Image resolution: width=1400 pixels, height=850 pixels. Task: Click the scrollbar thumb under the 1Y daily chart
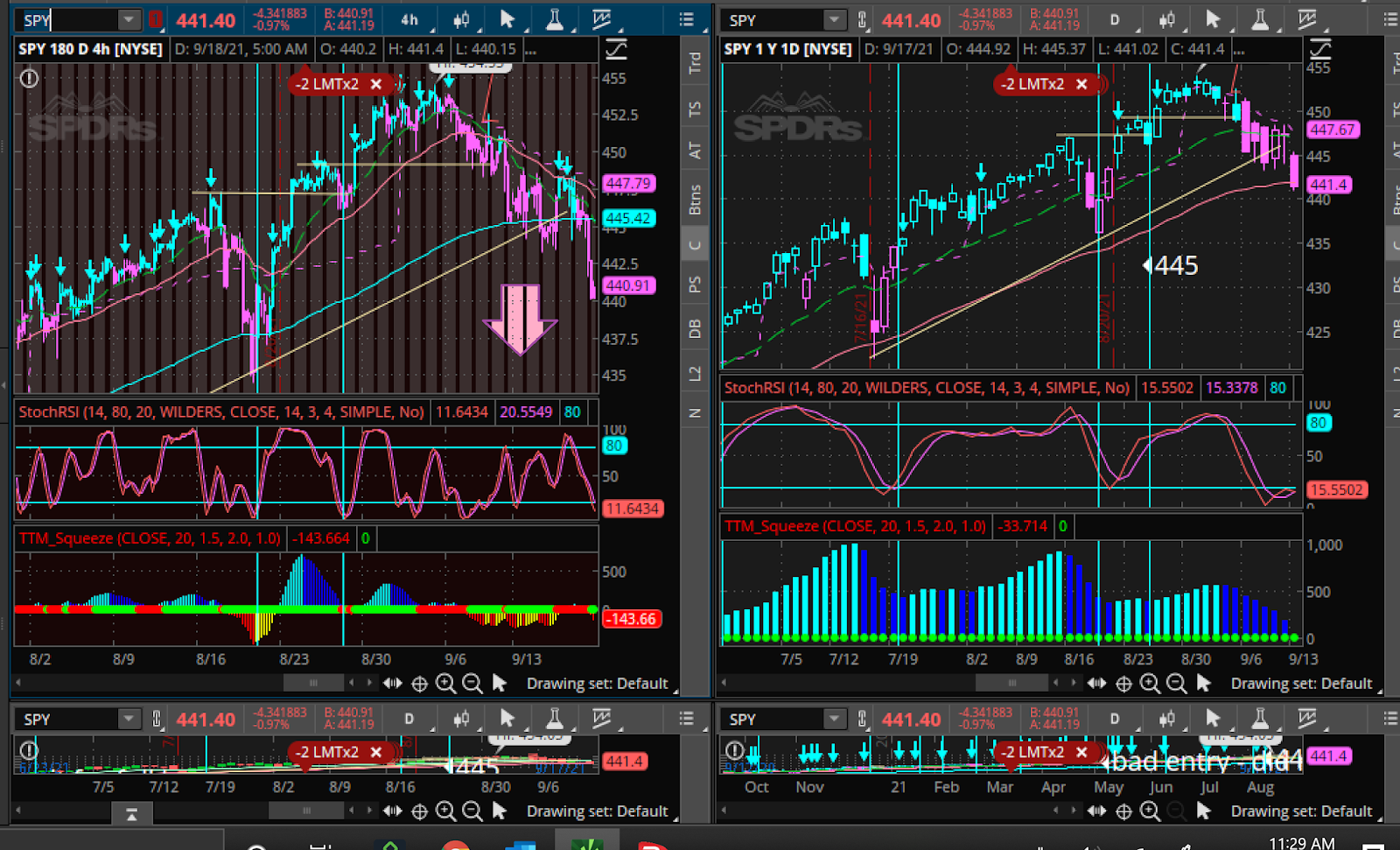1011,683
